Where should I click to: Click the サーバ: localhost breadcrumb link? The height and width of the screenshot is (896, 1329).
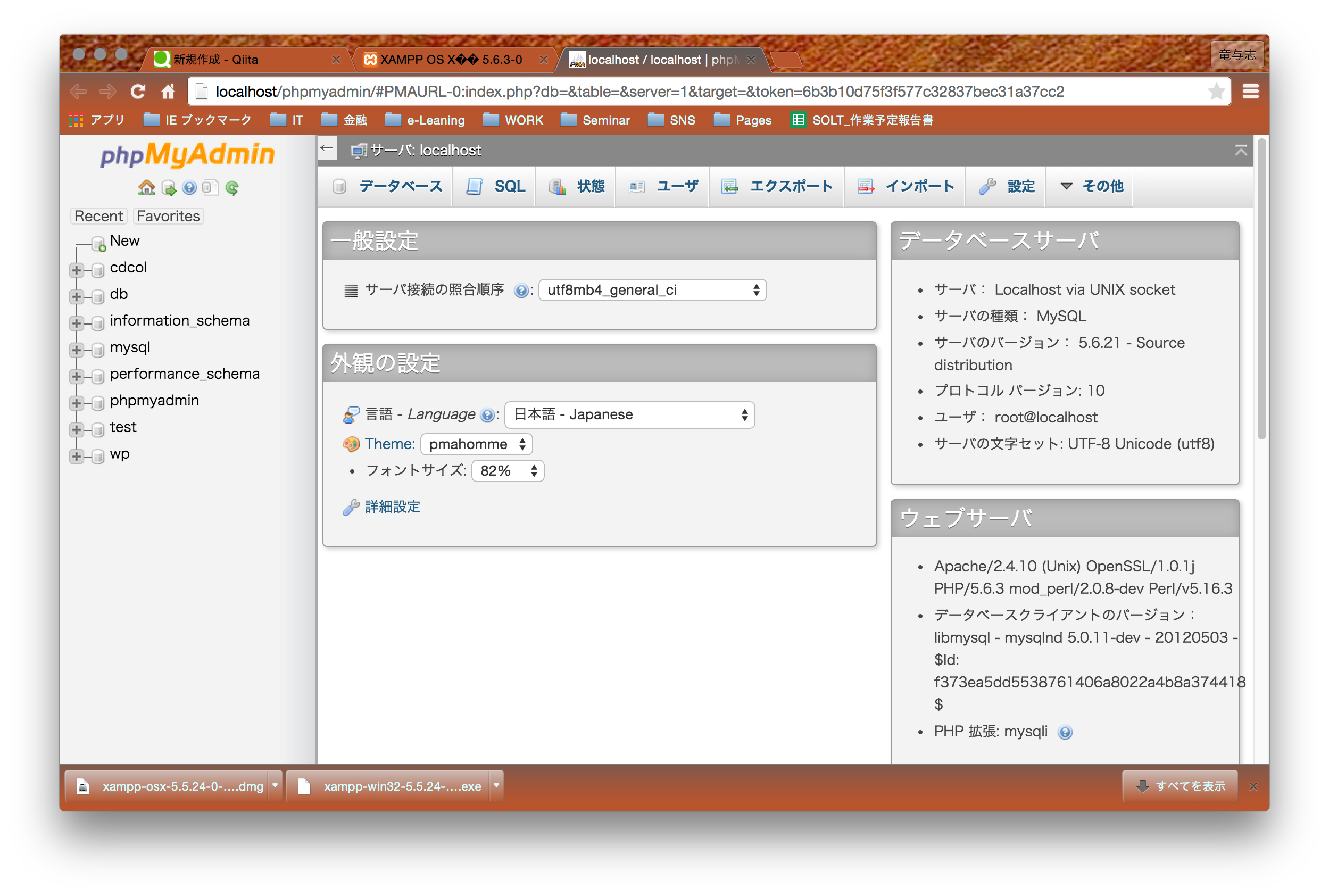tap(425, 150)
